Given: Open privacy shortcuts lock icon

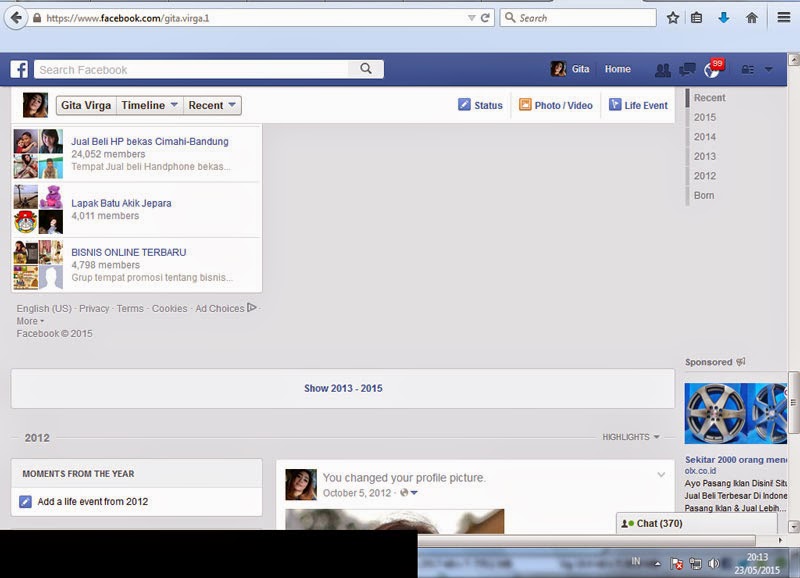Looking at the screenshot, I should tap(747, 69).
